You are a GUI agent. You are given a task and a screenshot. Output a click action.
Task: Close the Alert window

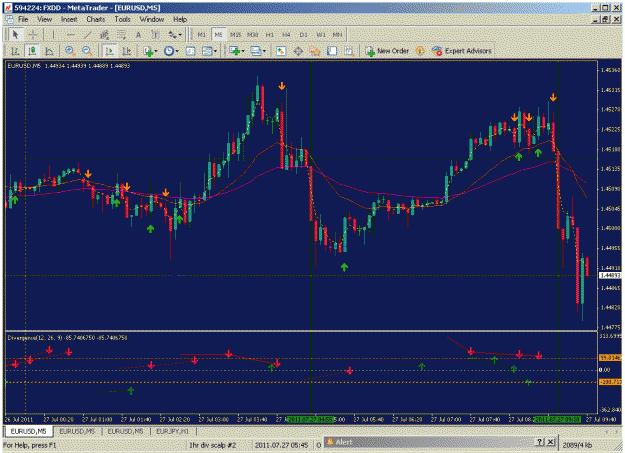pos(550,442)
